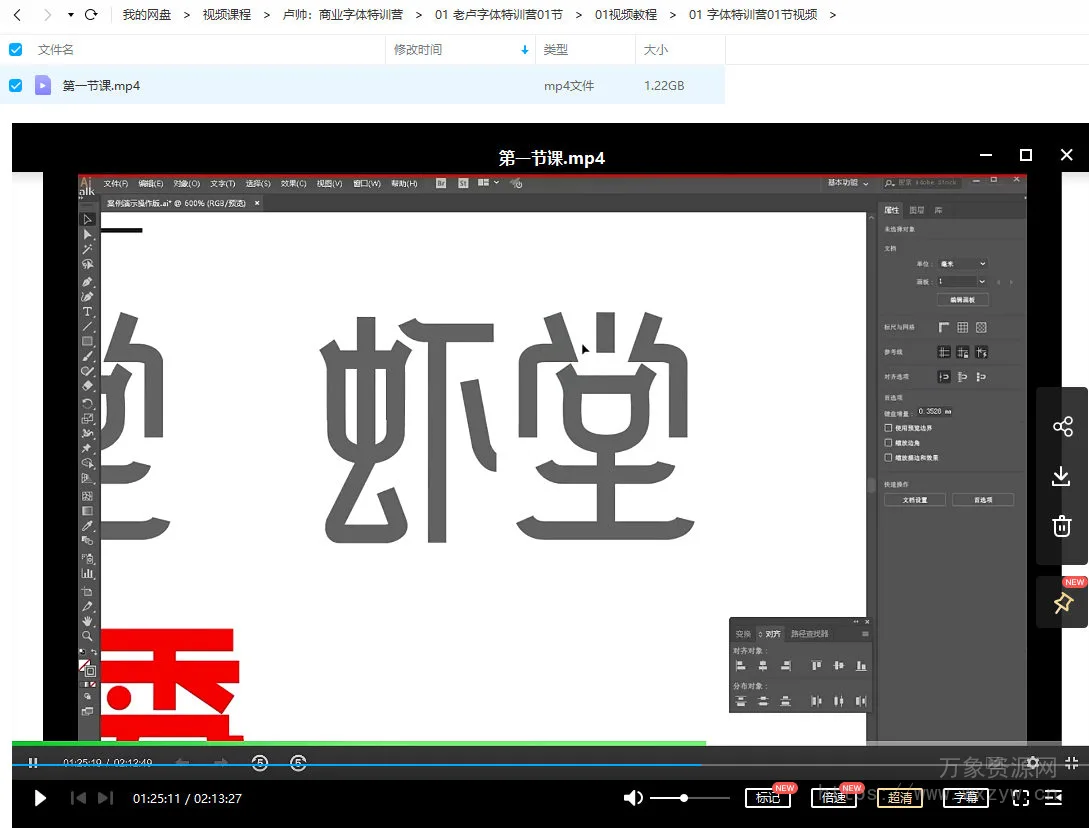This screenshot has height=828, width=1089.
Task: Skip to the next video
Action: point(105,798)
